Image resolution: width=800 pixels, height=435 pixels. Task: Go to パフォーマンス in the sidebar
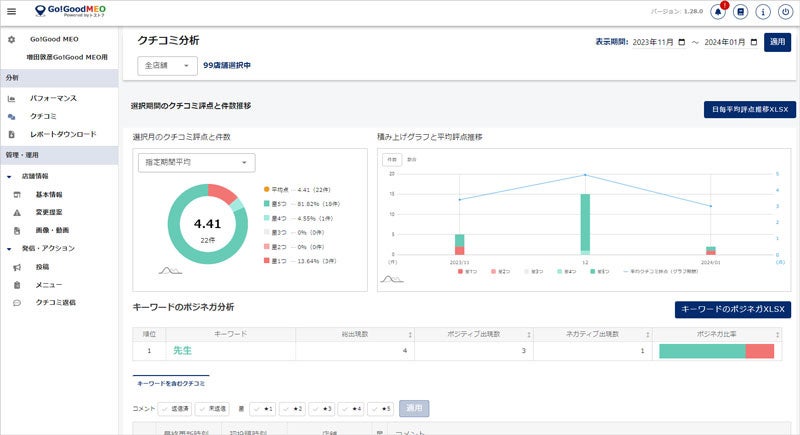pyautogui.click(x=52, y=98)
